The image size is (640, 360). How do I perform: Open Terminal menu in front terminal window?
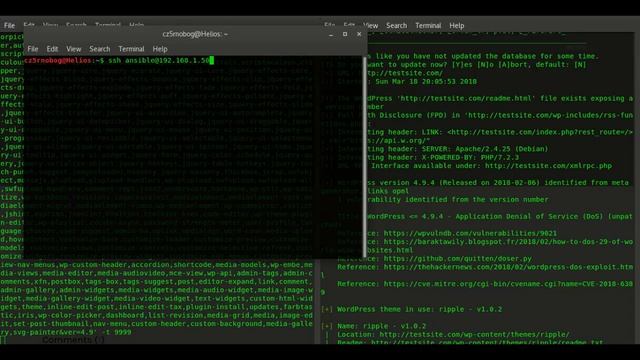click(x=131, y=49)
